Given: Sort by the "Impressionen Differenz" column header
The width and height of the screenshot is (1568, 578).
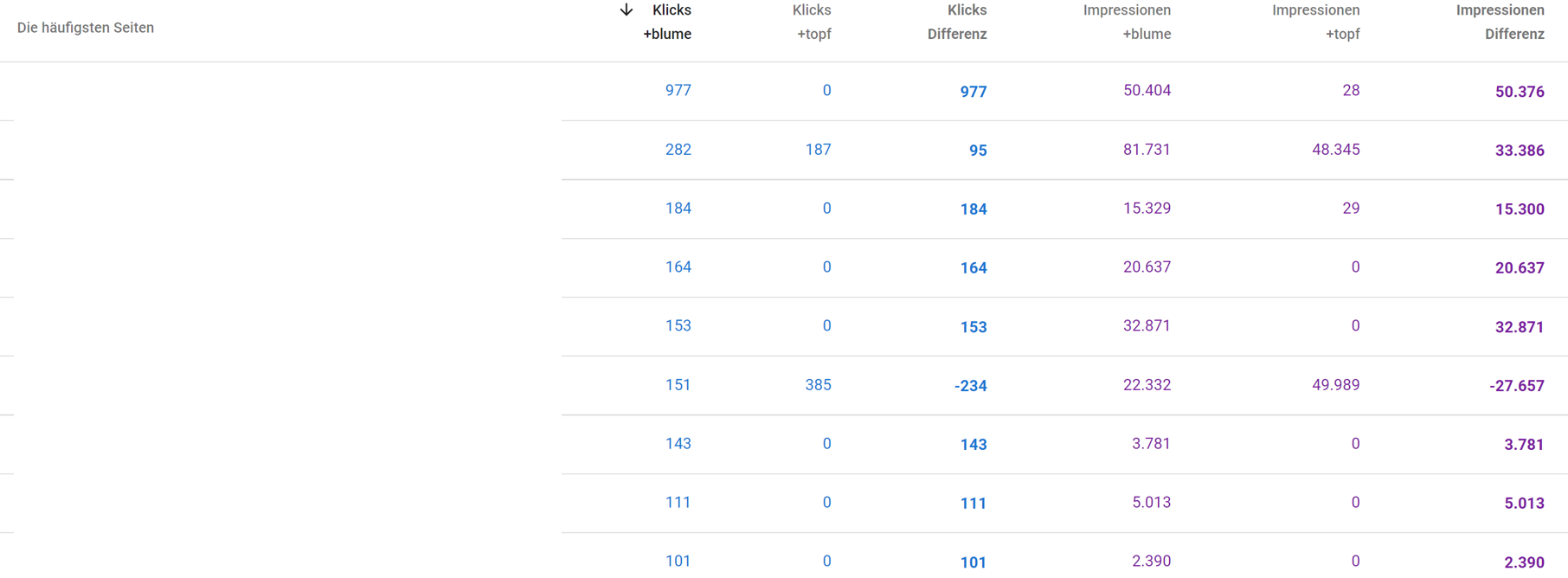Looking at the screenshot, I should tap(1501, 22).
